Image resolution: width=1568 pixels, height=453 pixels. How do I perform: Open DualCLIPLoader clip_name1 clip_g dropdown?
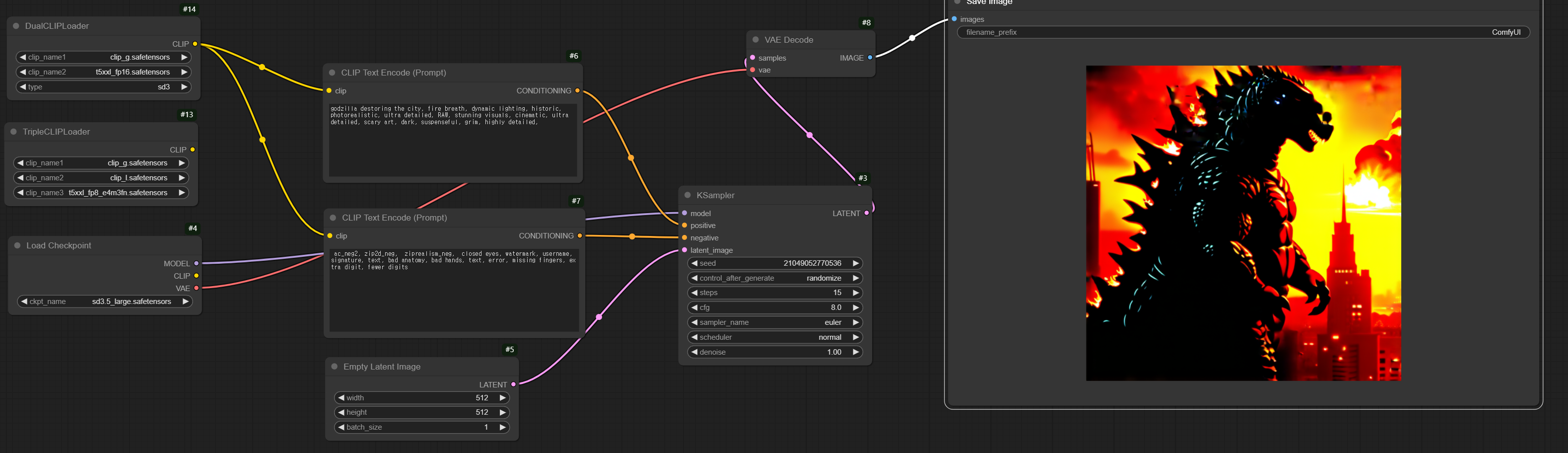click(x=103, y=57)
